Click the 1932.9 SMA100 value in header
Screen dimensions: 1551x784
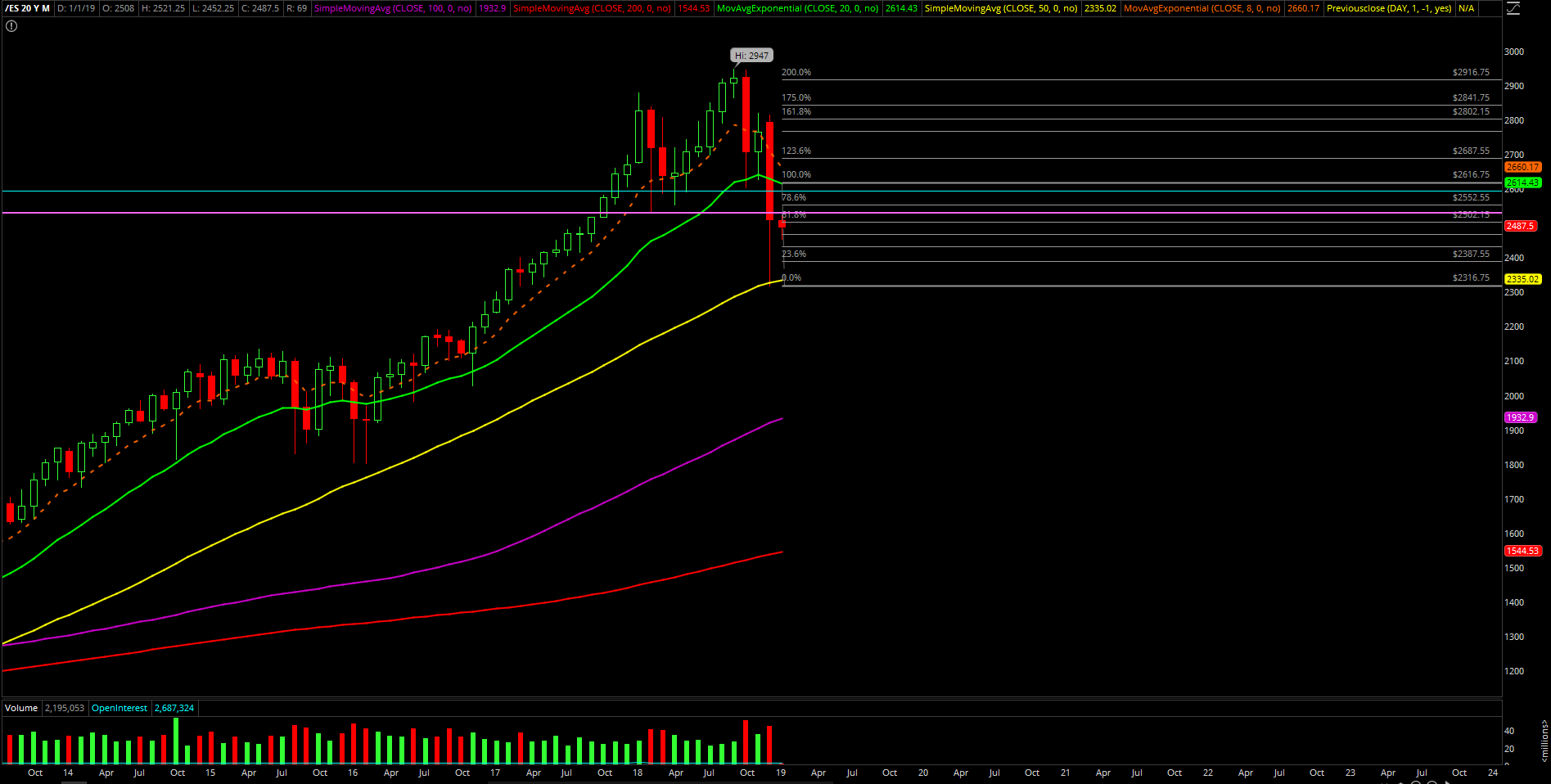[x=492, y=8]
